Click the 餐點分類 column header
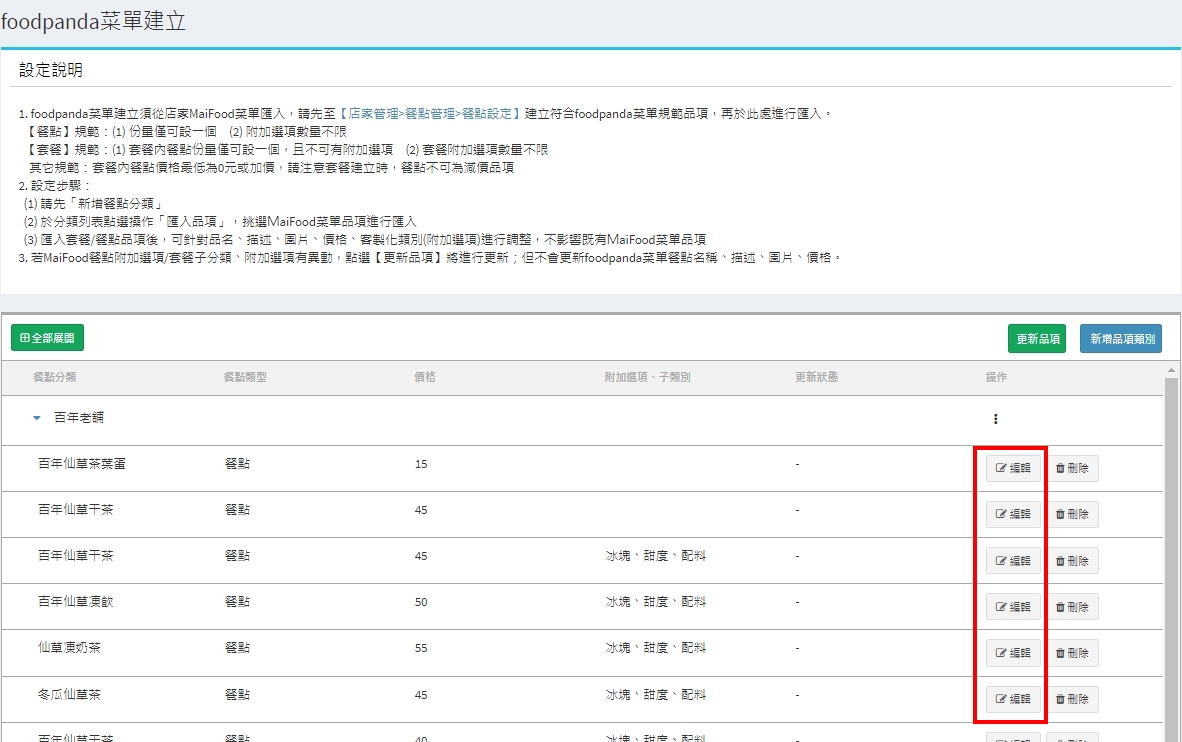This screenshot has height=742, width=1182. pyautogui.click(x=55, y=378)
